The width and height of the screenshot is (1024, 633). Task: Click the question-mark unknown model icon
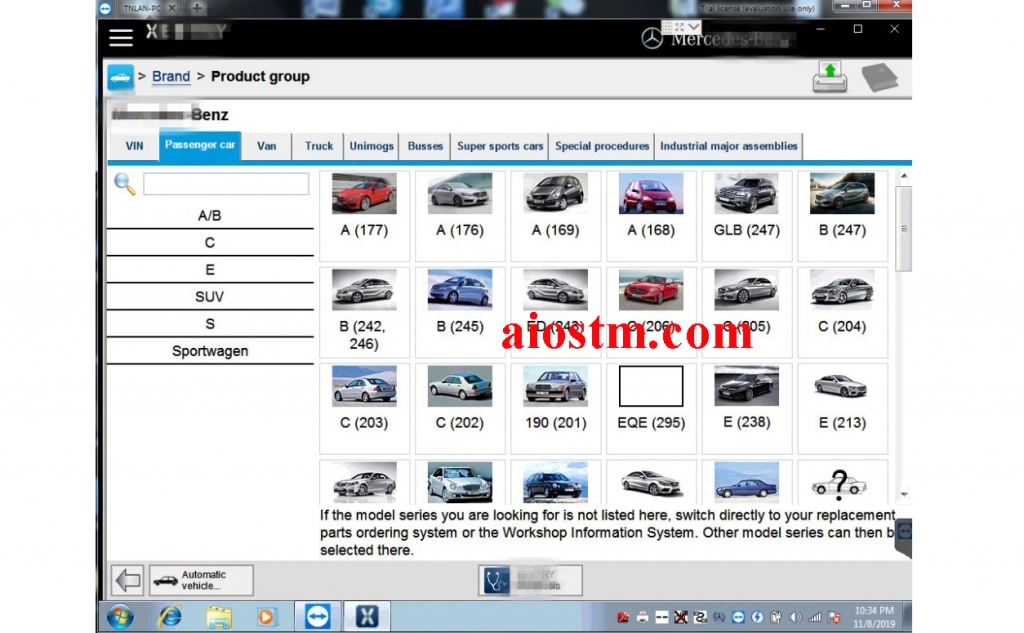[841, 483]
